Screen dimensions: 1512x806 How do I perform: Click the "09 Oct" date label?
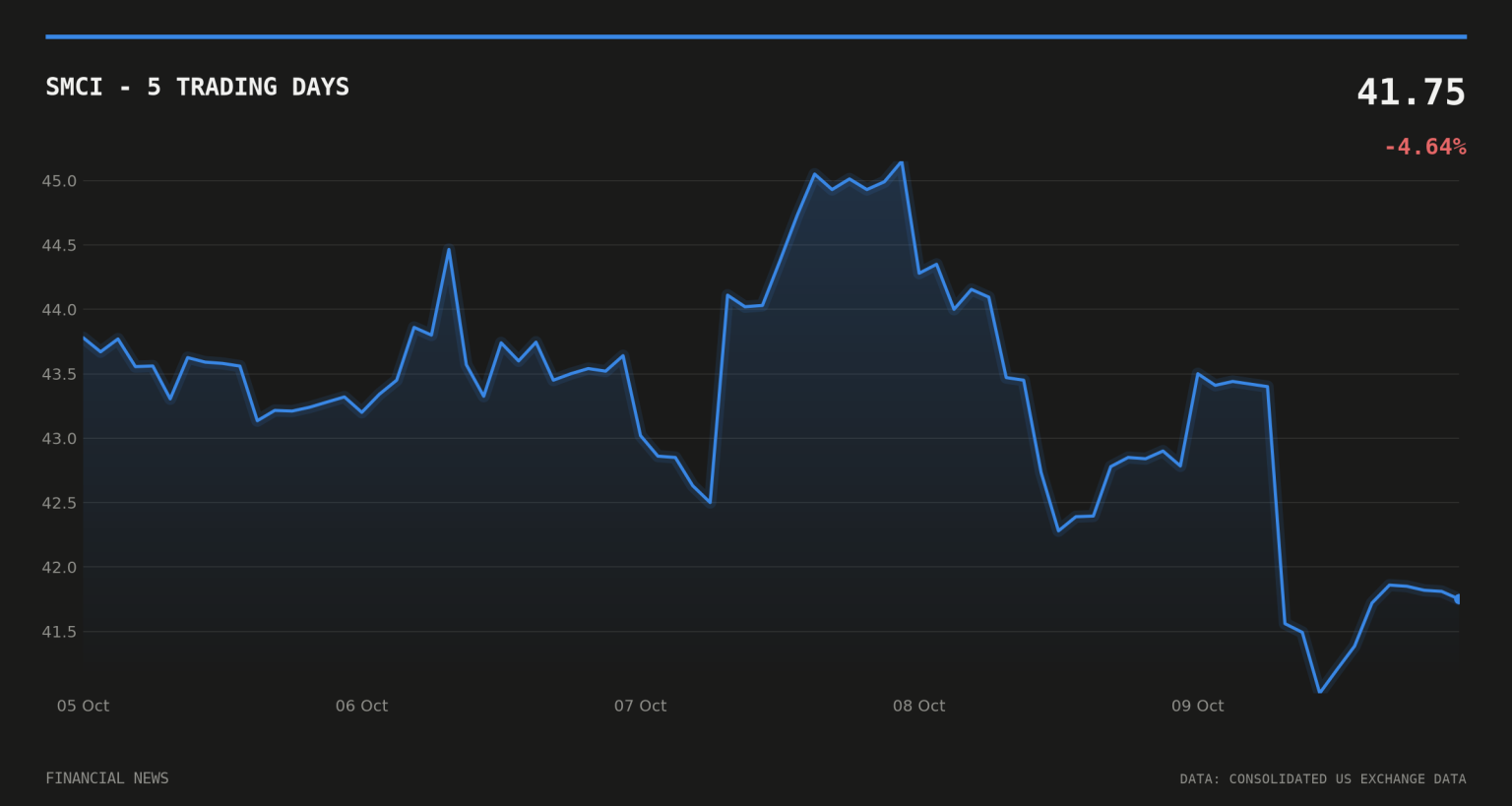pyautogui.click(x=1197, y=706)
